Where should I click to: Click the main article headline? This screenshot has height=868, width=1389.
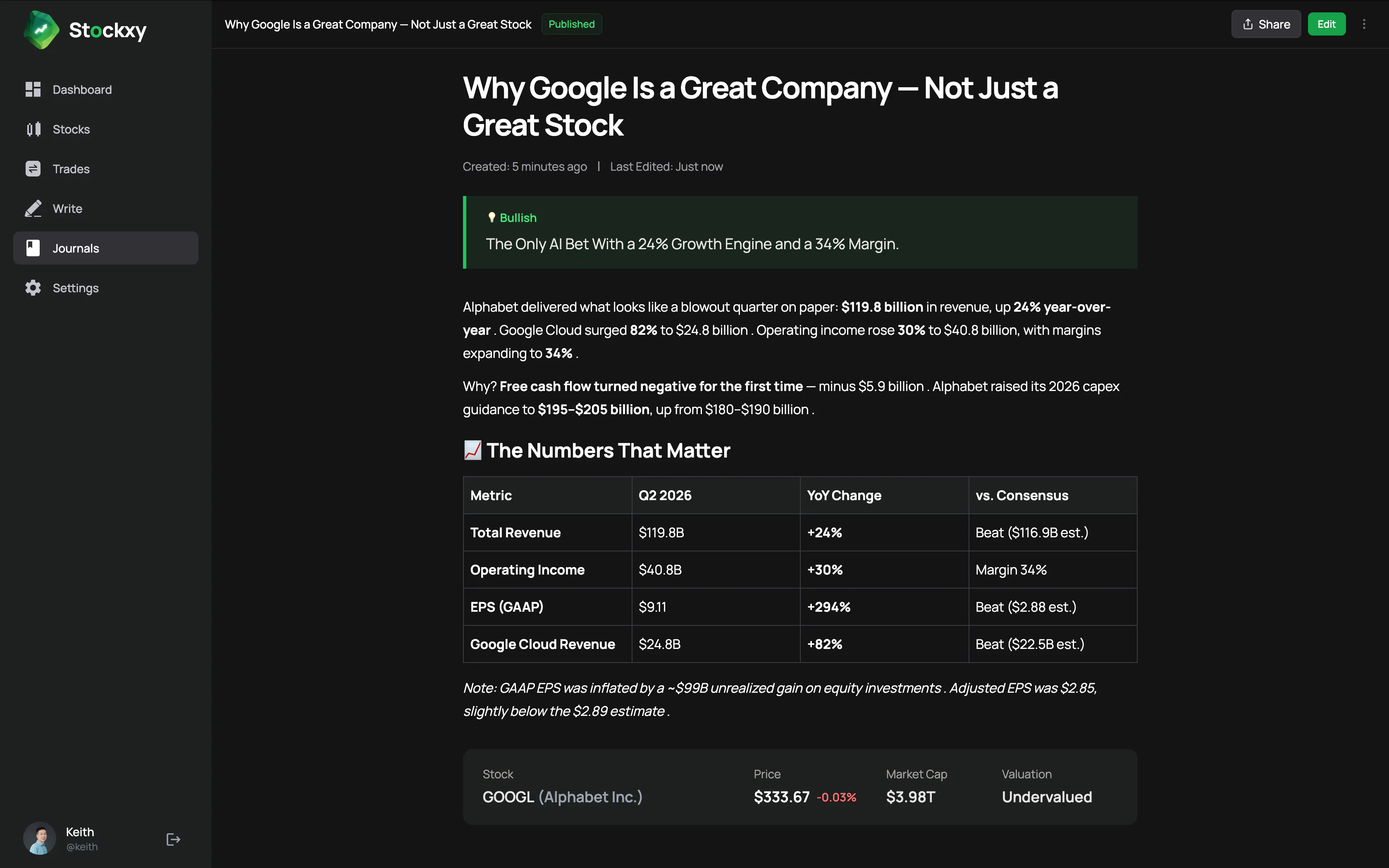[x=761, y=106]
